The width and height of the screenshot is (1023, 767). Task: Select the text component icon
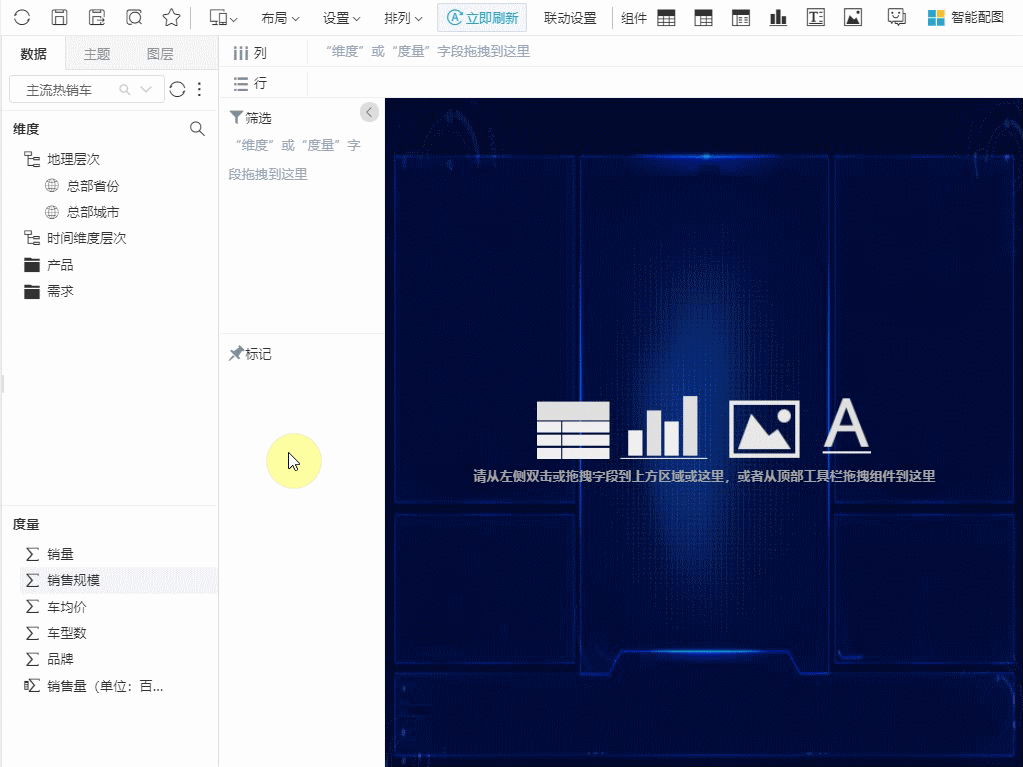(x=815, y=18)
